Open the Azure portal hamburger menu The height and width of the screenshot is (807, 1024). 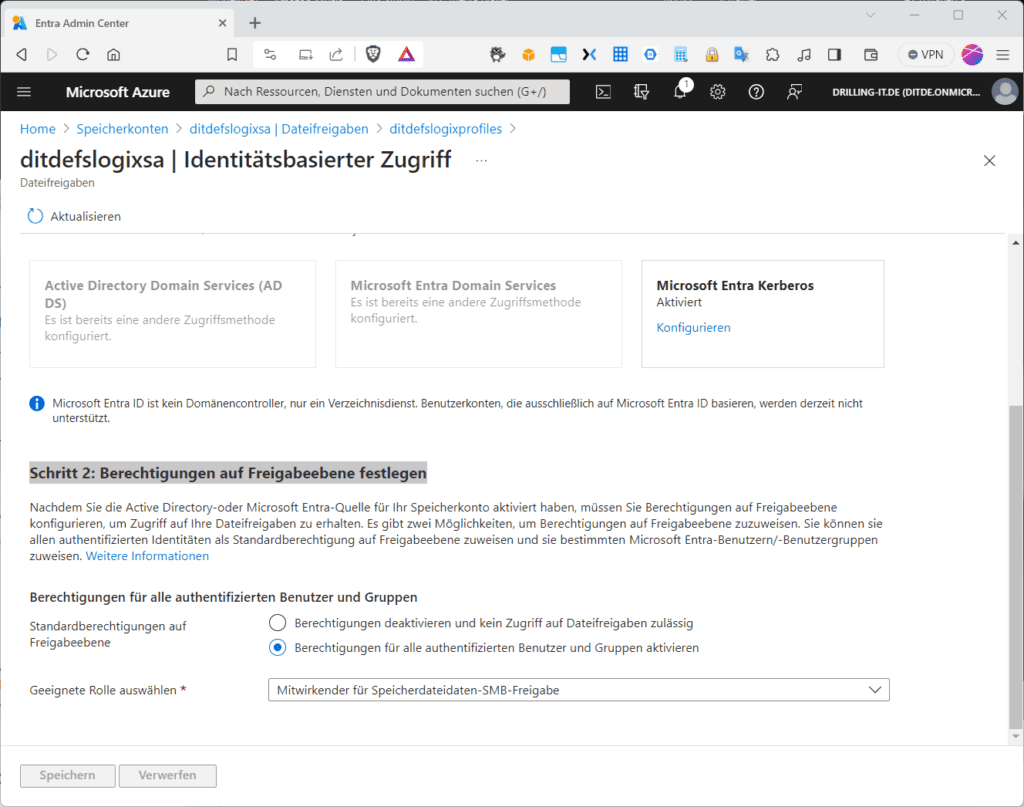[x=24, y=92]
